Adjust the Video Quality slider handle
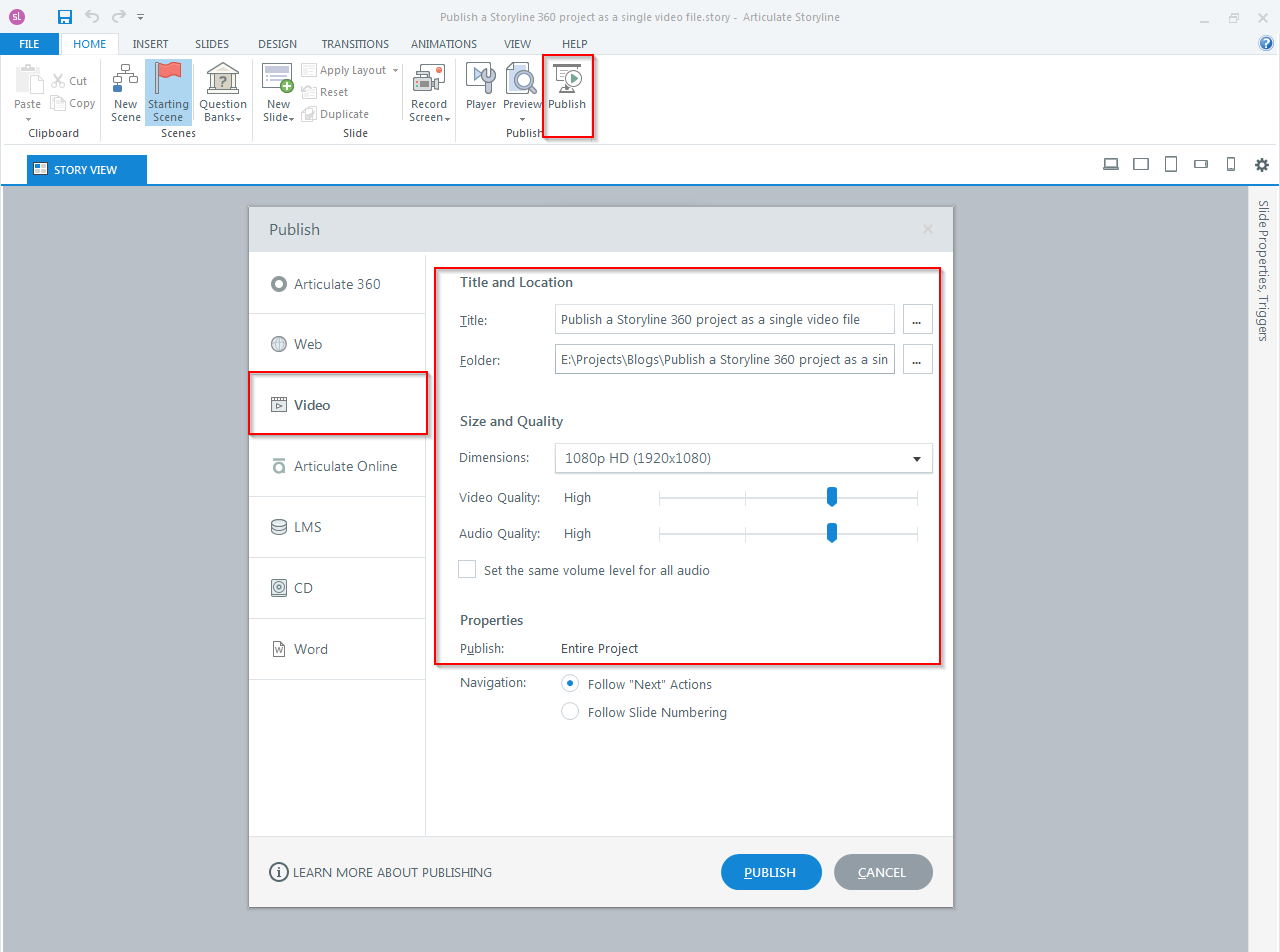The width and height of the screenshot is (1280, 952). point(831,497)
